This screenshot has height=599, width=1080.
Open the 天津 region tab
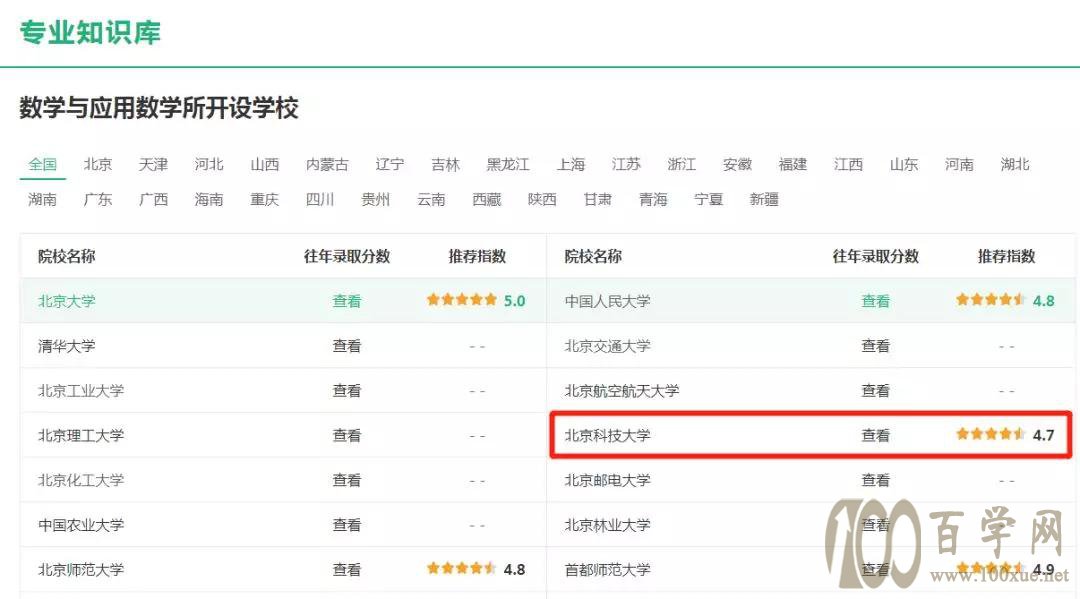(153, 165)
